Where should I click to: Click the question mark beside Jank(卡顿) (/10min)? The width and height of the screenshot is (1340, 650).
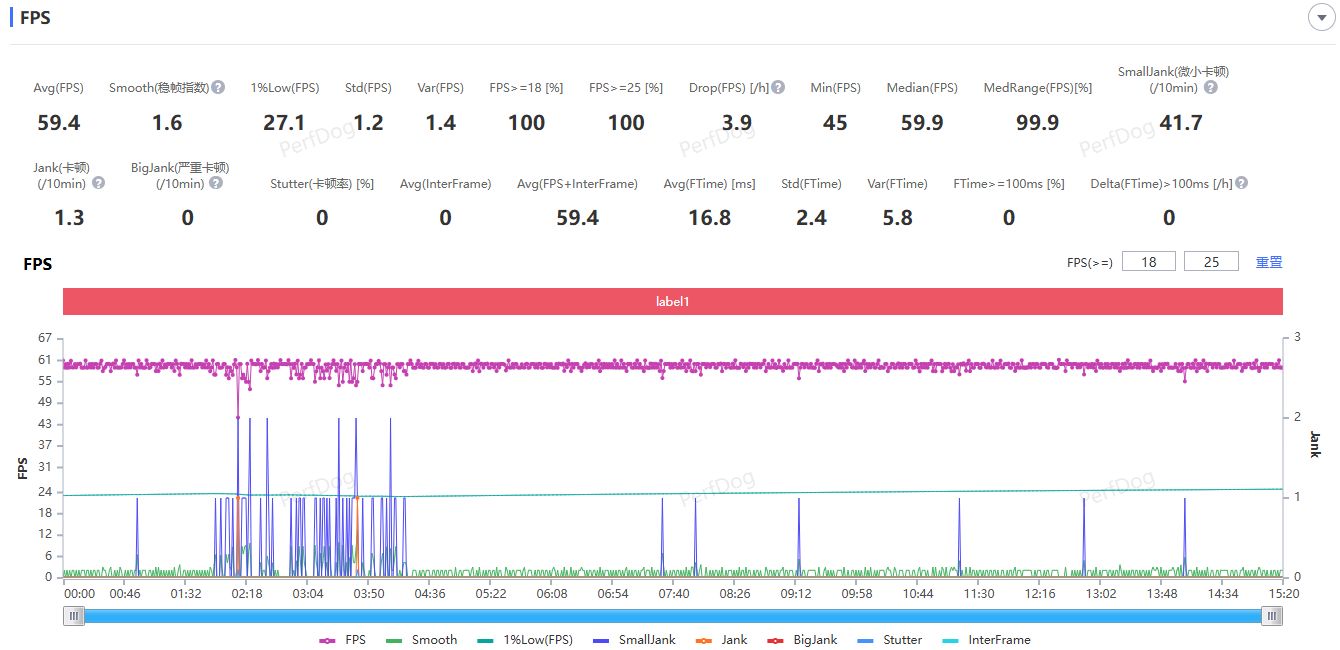(98, 183)
